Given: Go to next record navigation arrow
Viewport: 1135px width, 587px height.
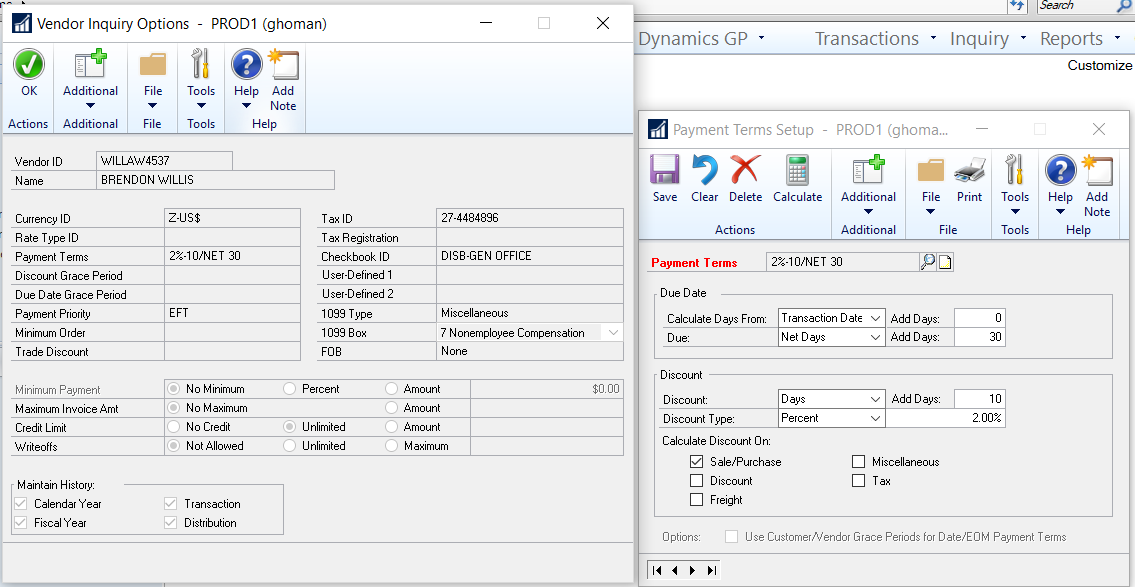Looking at the screenshot, I should [x=693, y=570].
